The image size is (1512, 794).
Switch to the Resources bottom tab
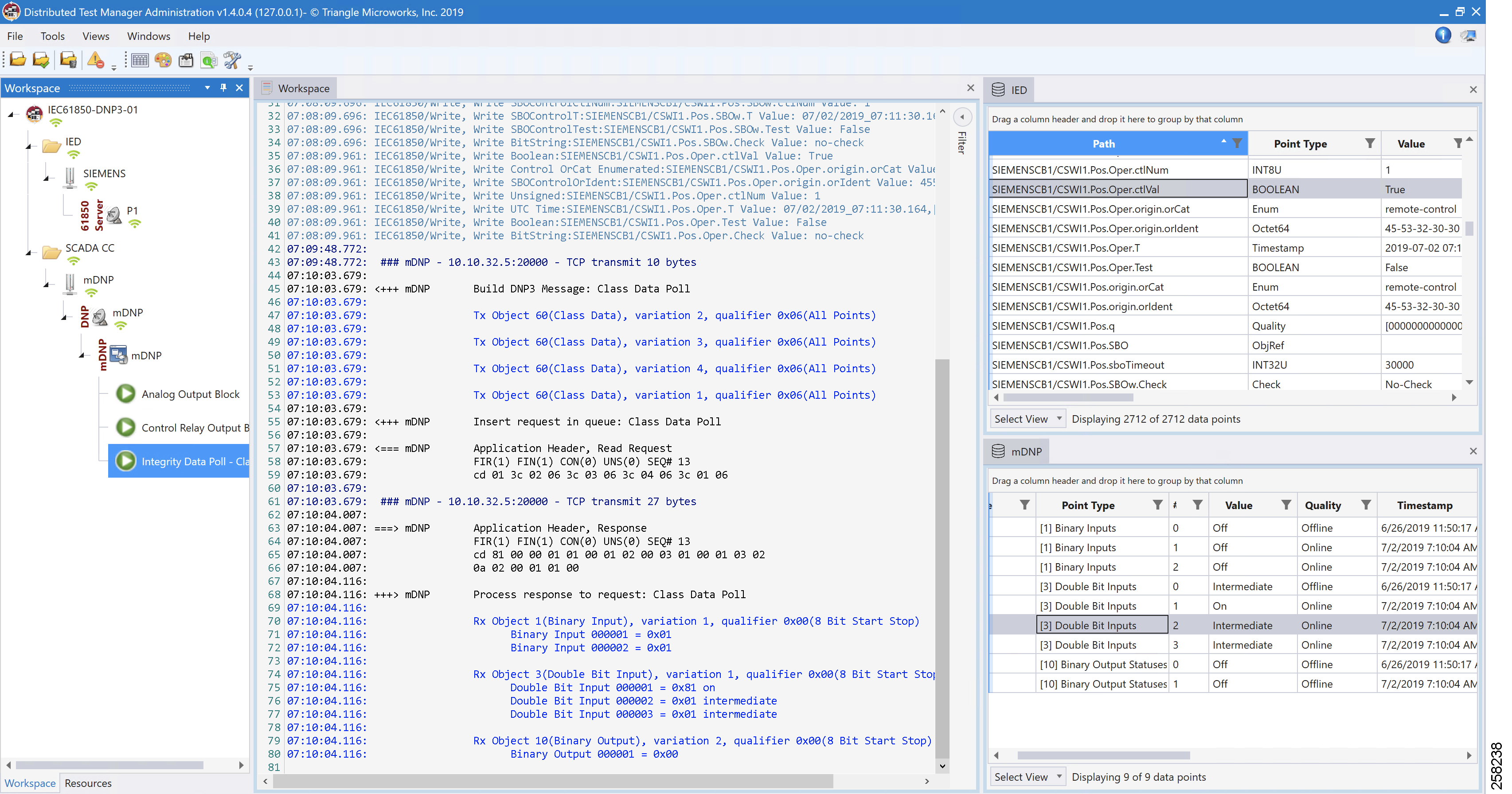(88, 783)
